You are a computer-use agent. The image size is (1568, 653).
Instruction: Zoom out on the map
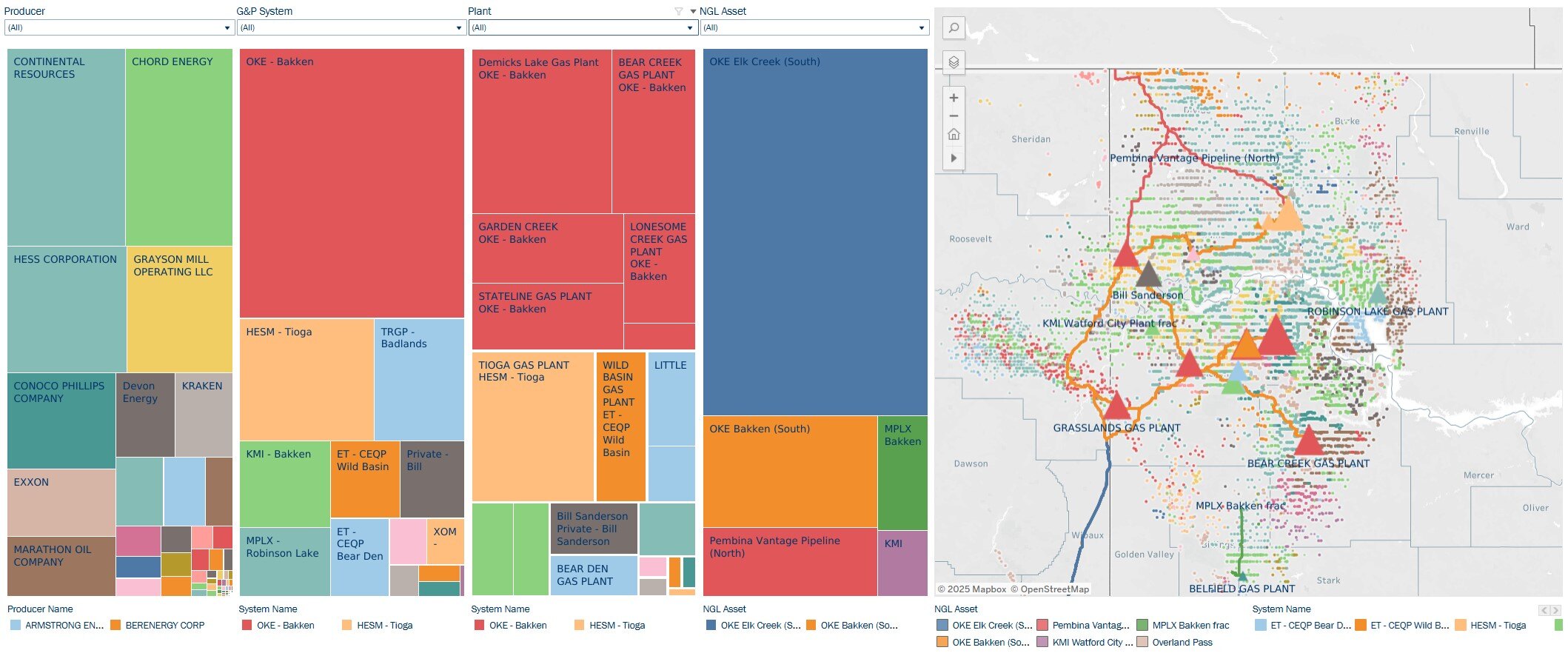(x=954, y=116)
